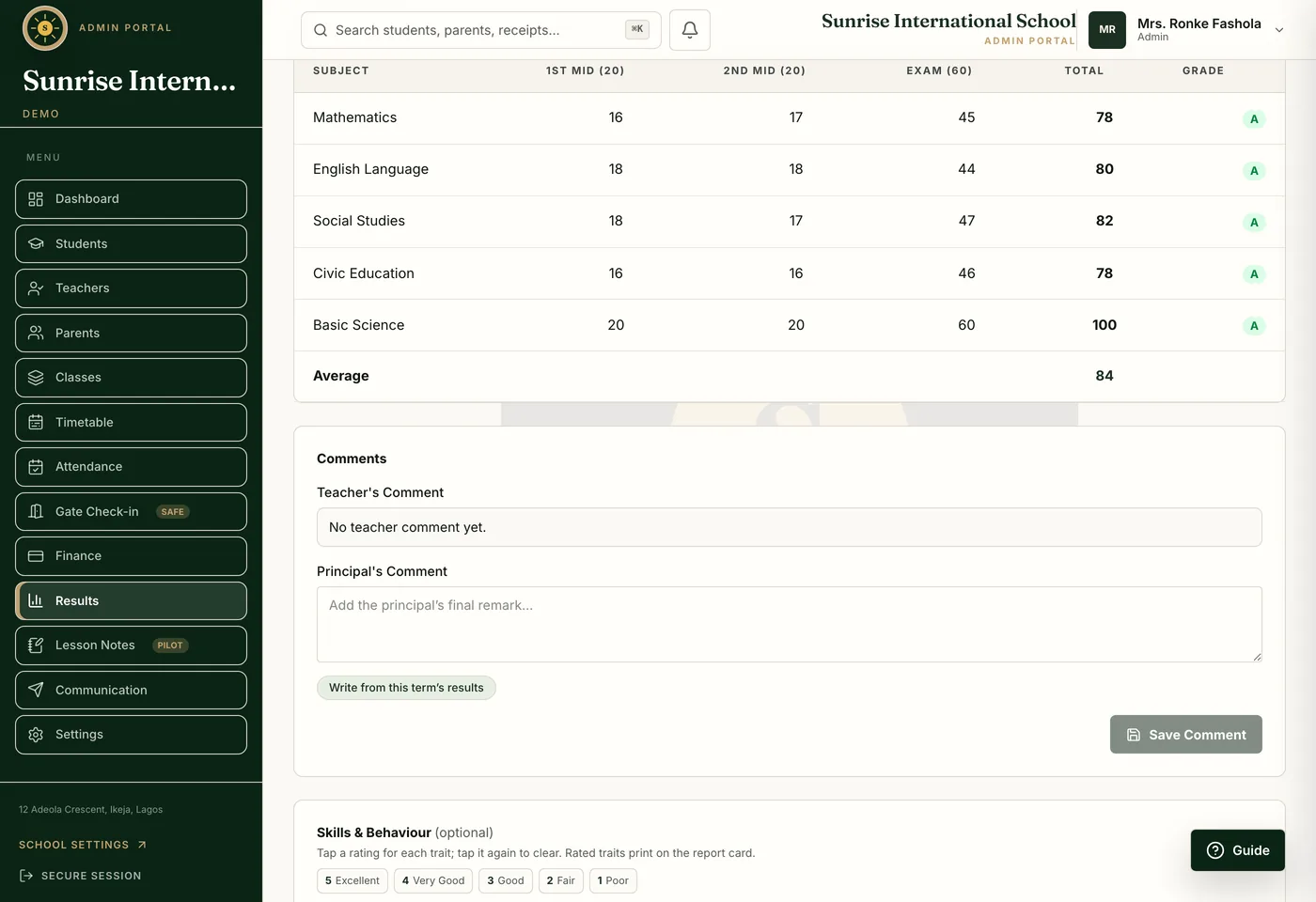Open the Dashboard menu item
This screenshot has width=1316, height=902.
tap(131, 199)
